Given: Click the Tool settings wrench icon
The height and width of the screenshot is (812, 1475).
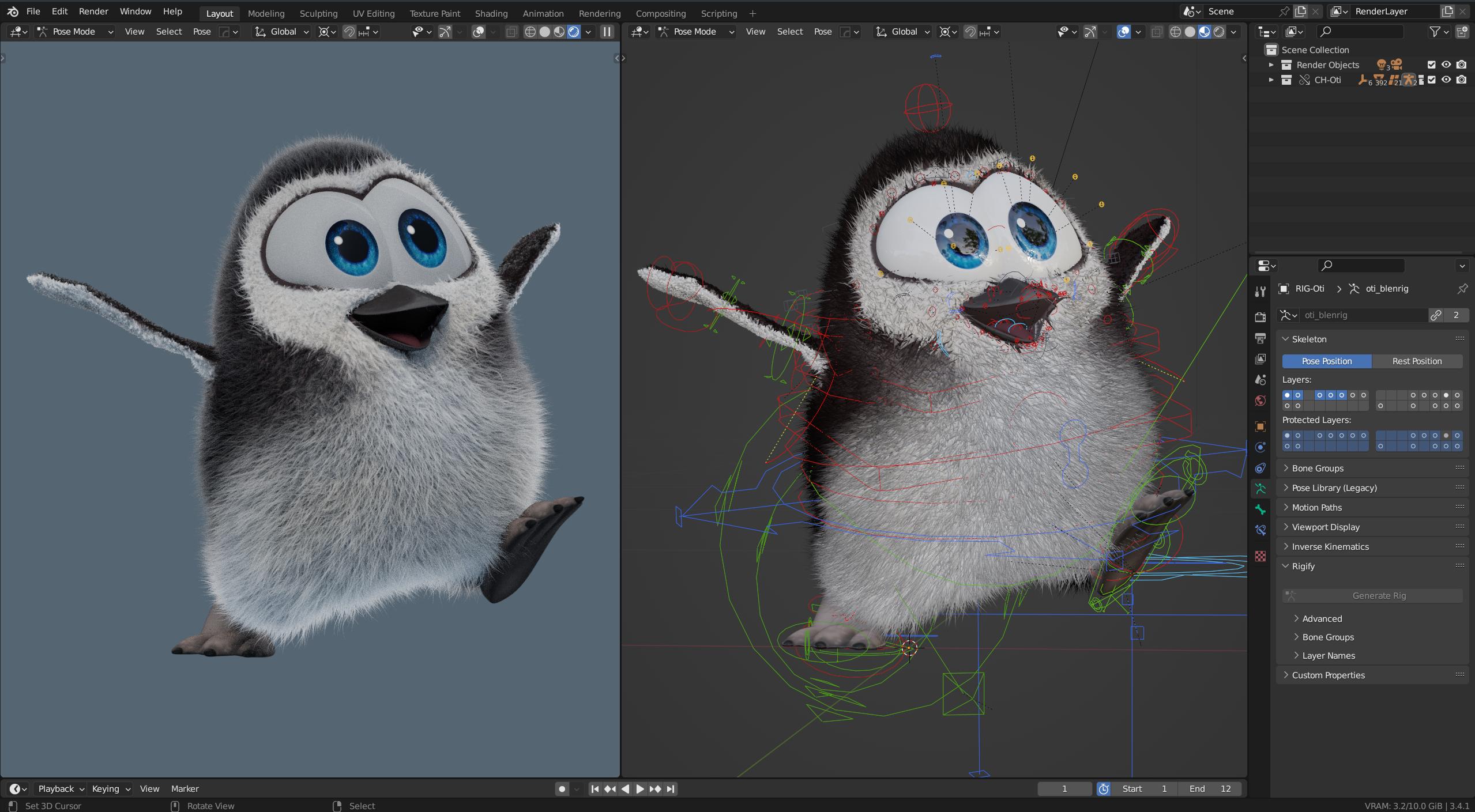Looking at the screenshot, I should pyautogui.click(x=1260, y=292).
